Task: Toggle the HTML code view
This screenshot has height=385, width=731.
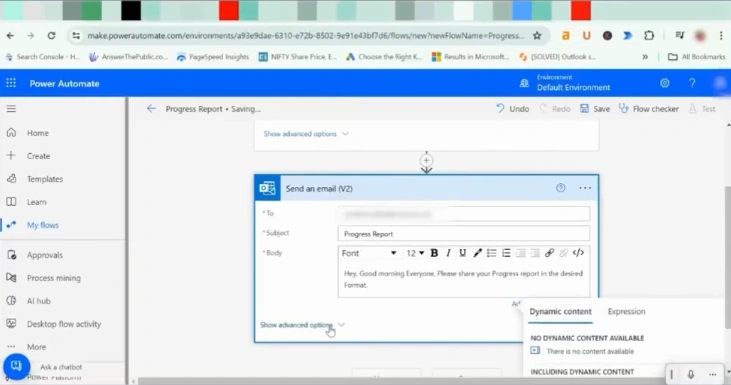Action: point(578,253)
